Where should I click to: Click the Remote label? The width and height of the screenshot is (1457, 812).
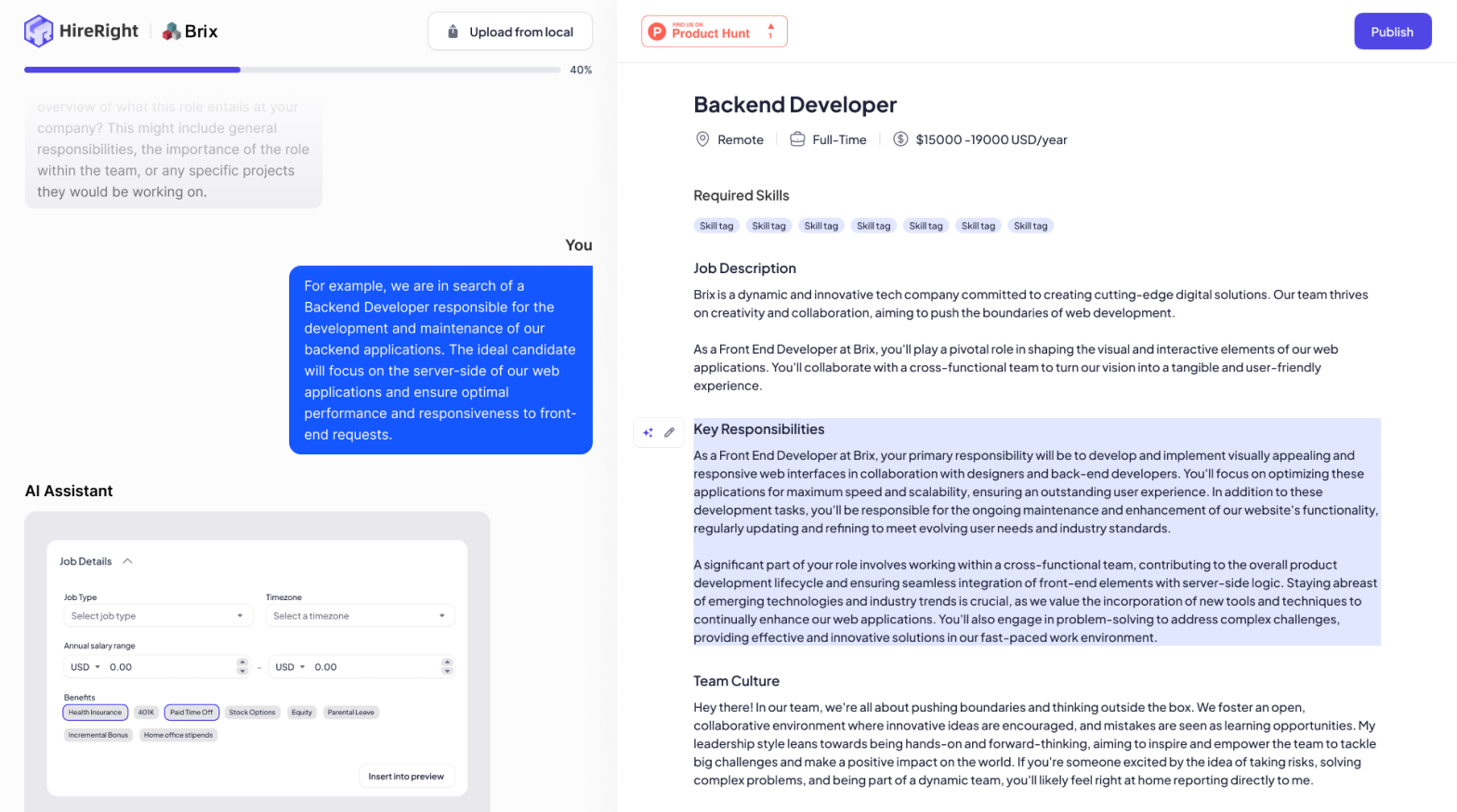[741, 139]
